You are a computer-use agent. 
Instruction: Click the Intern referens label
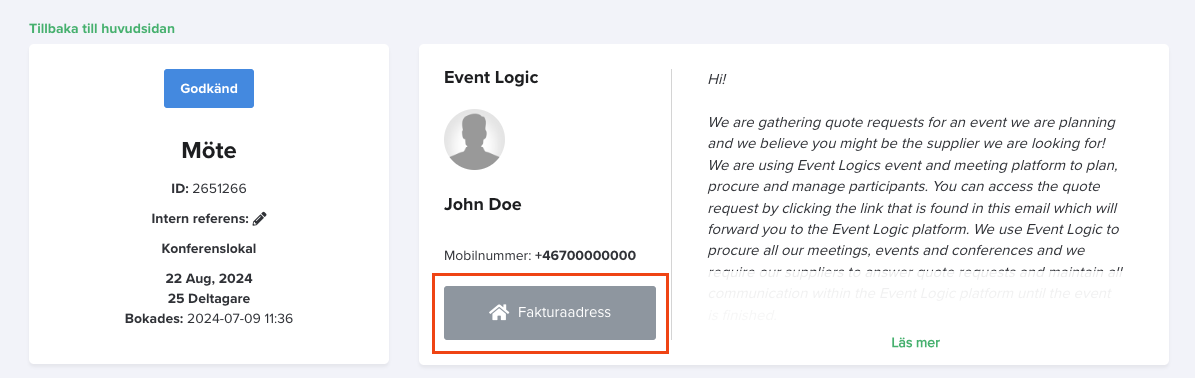click(200, 219)
